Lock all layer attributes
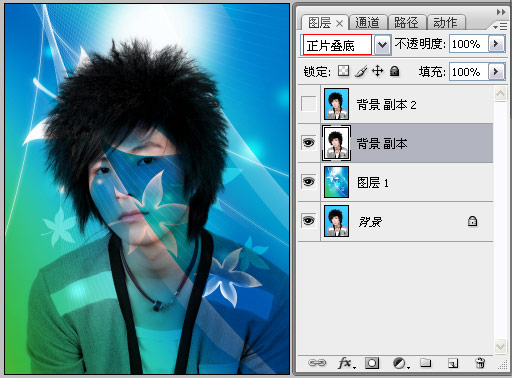The image size is (512, 378). [395, 71]
